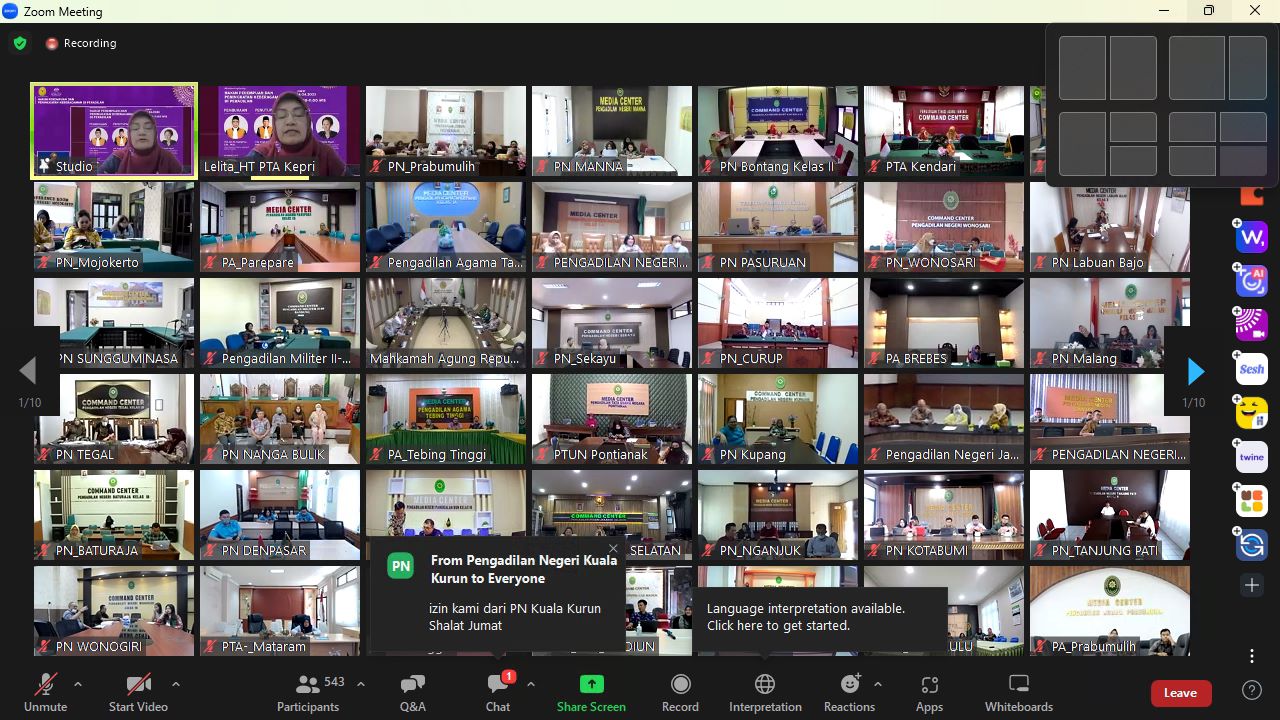Screen dimensions: 1280x720
Task: Open the Whiteboards tool
Action: click(x=1018, y=693)
